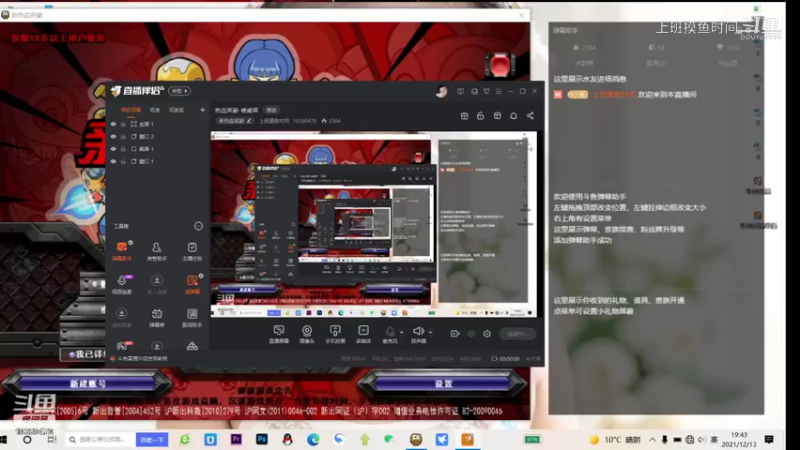
Task: Open the streaming settings gear icon
Action: click(x=487, y=334)
